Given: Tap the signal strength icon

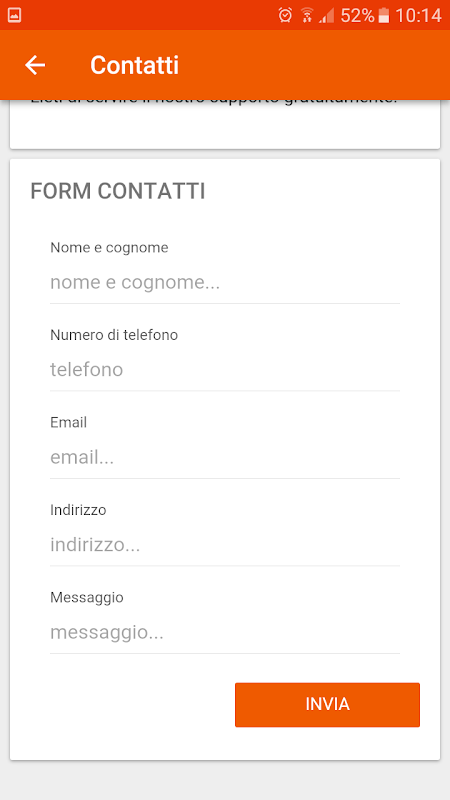Looking at the screenshot, I should coord(327,16).
